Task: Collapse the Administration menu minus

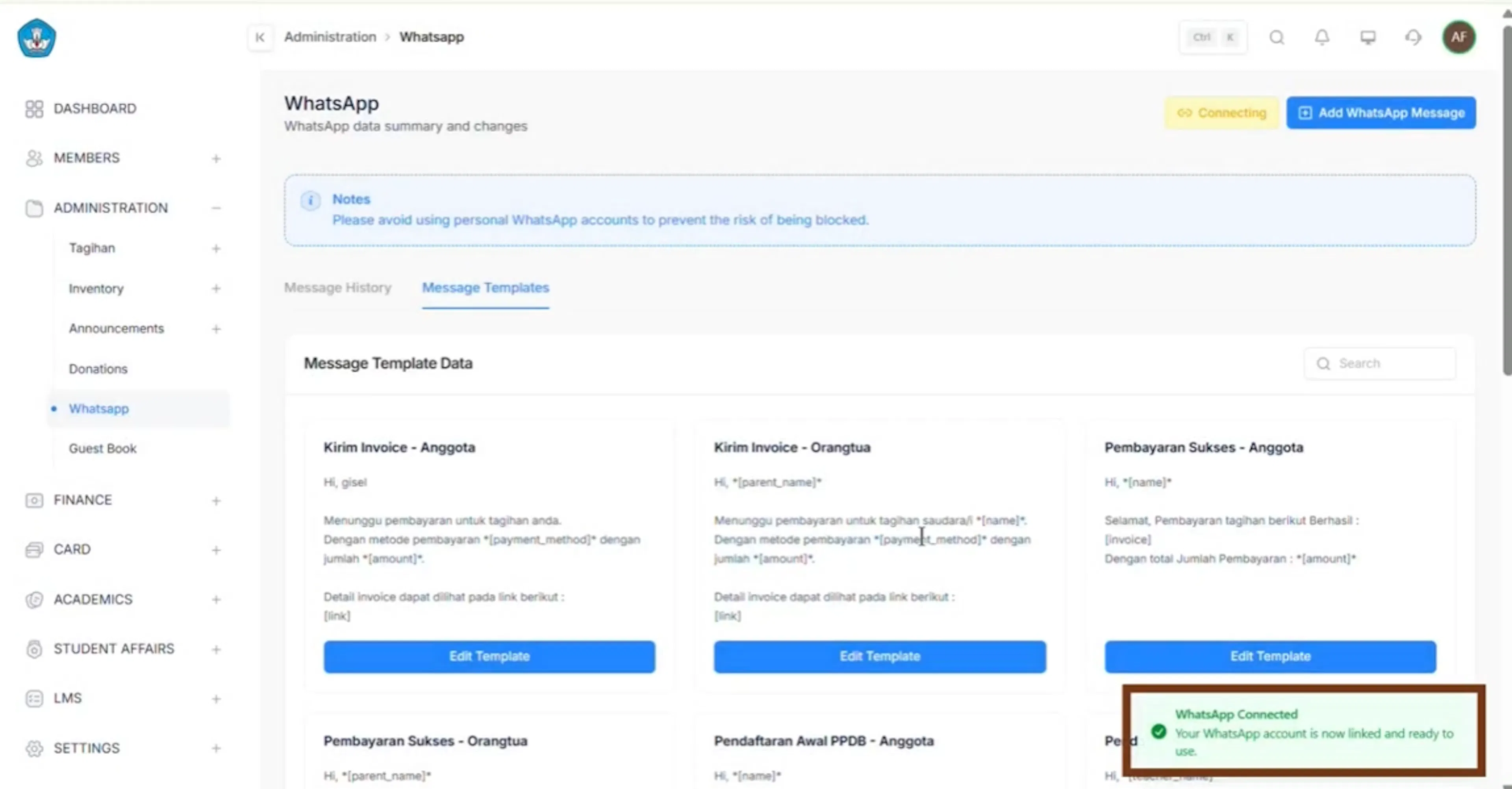Action: coord(216,208)
